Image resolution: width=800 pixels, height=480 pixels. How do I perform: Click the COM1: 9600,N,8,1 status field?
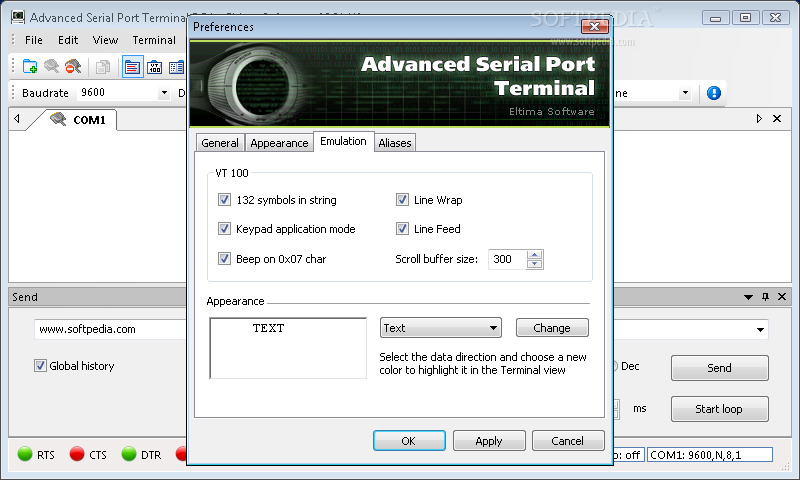coord(710,454)
